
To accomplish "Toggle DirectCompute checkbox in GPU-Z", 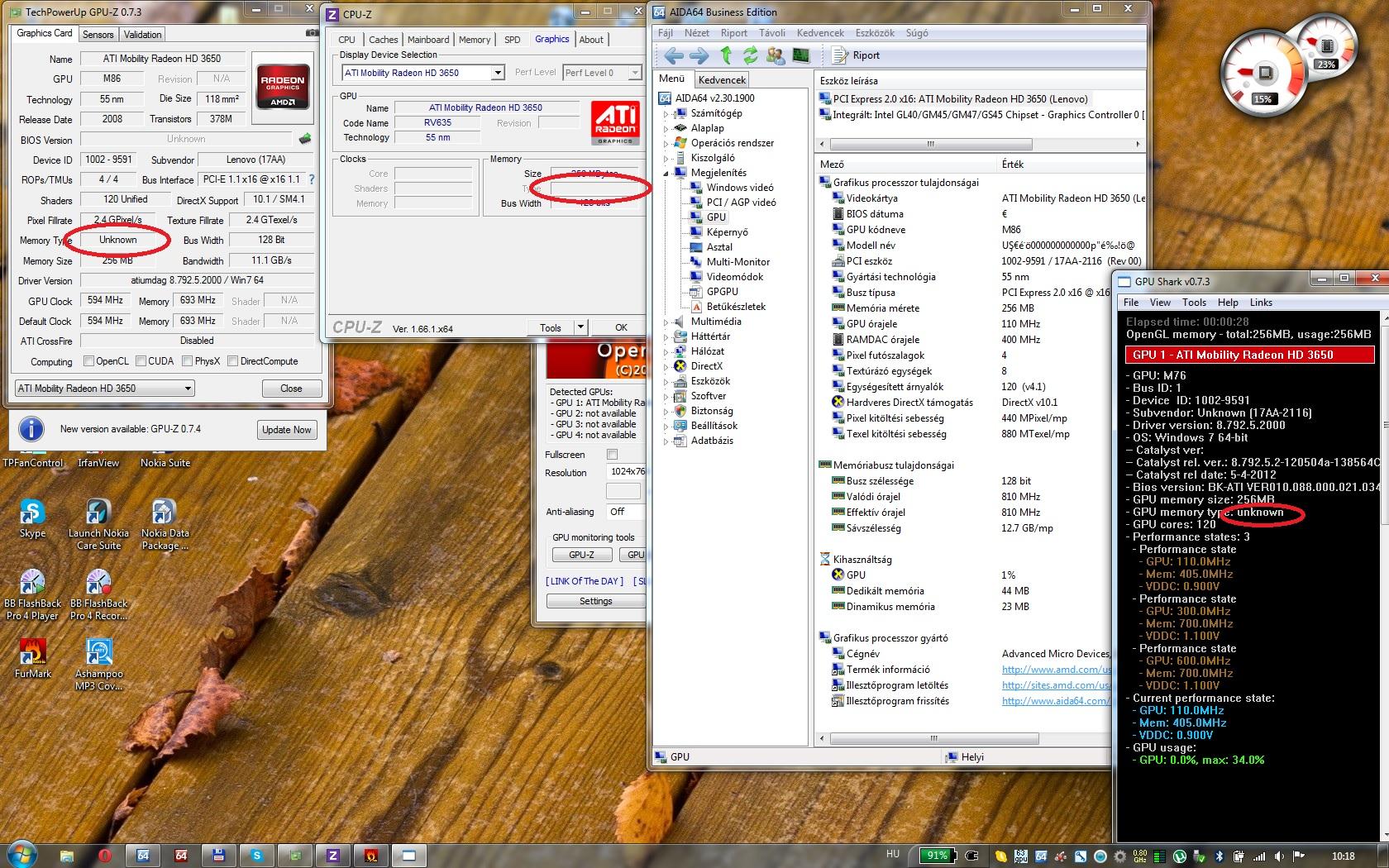I will 232,361.
